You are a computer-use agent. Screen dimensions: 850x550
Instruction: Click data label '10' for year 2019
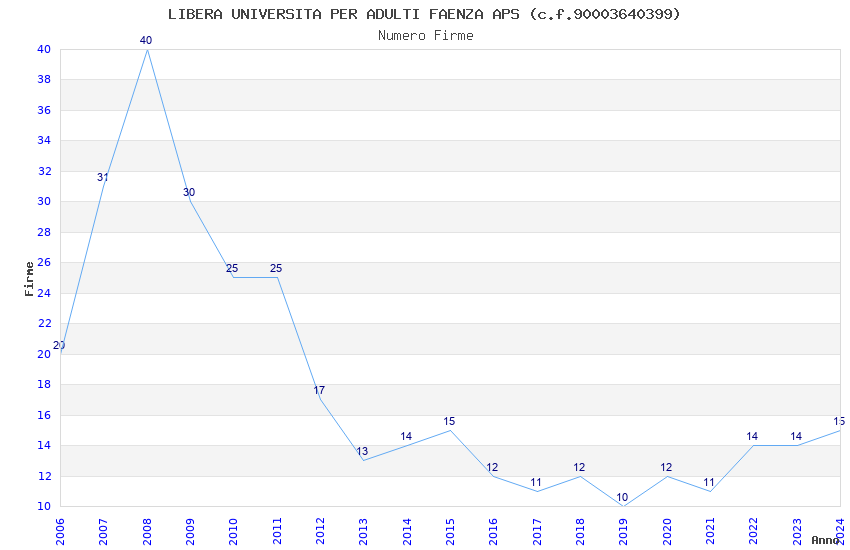tap(622, 497)
